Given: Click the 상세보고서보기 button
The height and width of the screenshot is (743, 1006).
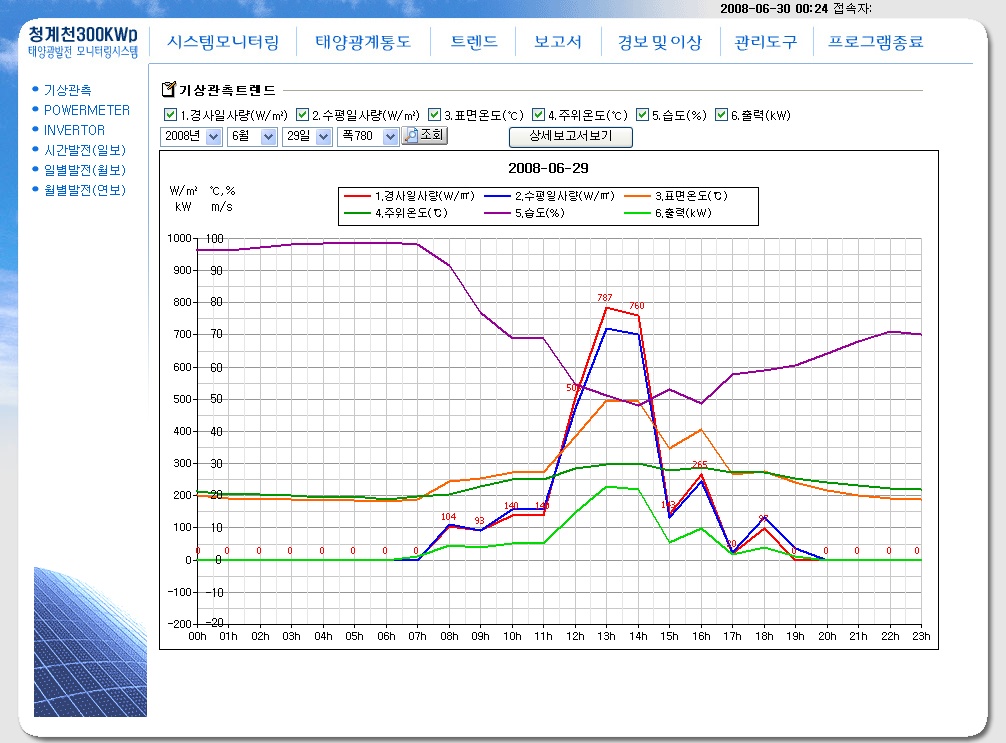Looking at the screenshot, I should pos(570,136).
